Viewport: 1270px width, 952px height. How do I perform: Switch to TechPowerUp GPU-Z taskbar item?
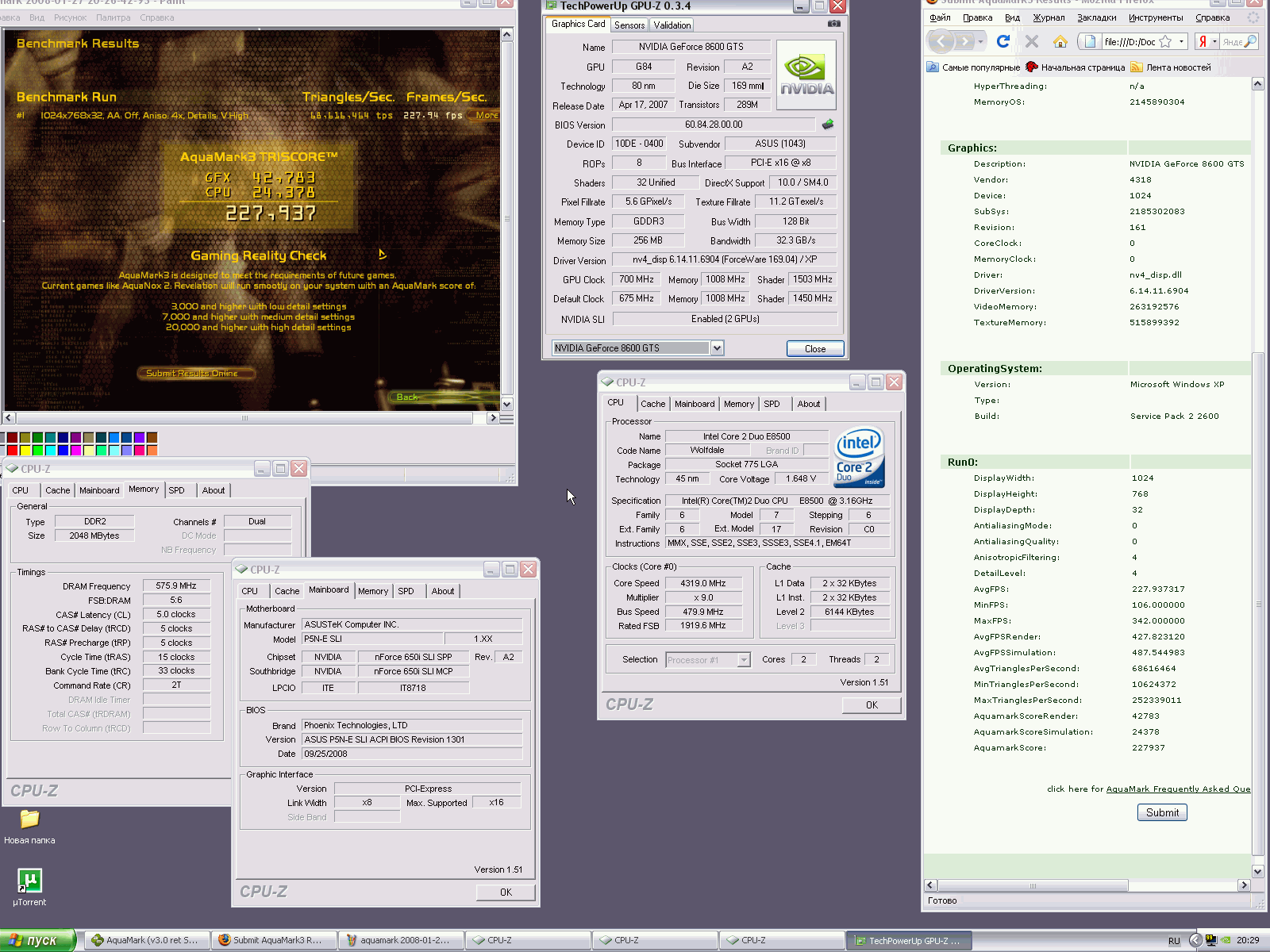[x=909, y=940]
